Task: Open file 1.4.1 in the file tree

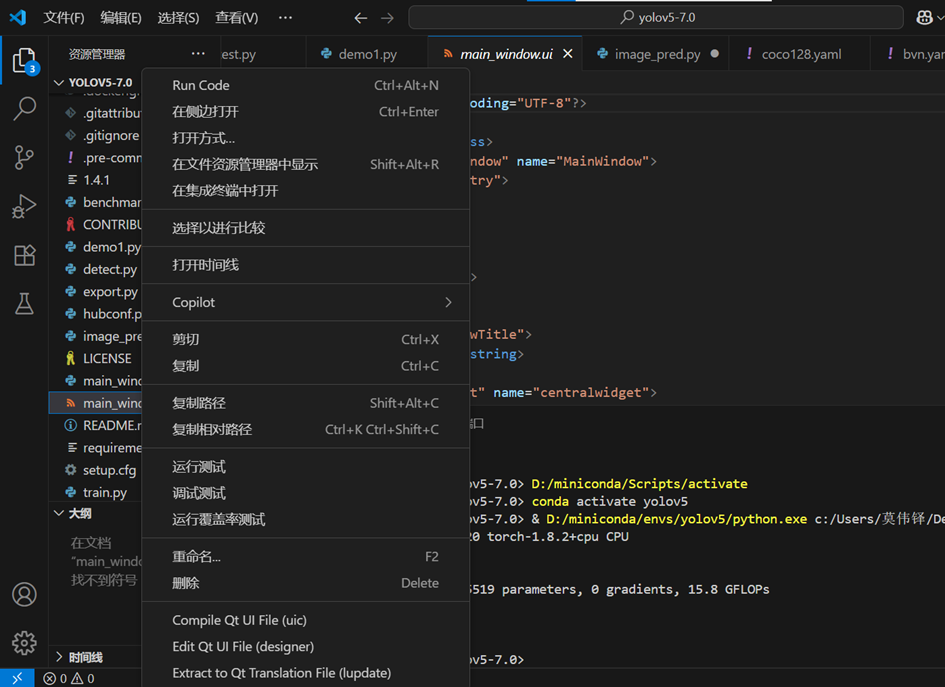Action: click(x=95, y=180)
